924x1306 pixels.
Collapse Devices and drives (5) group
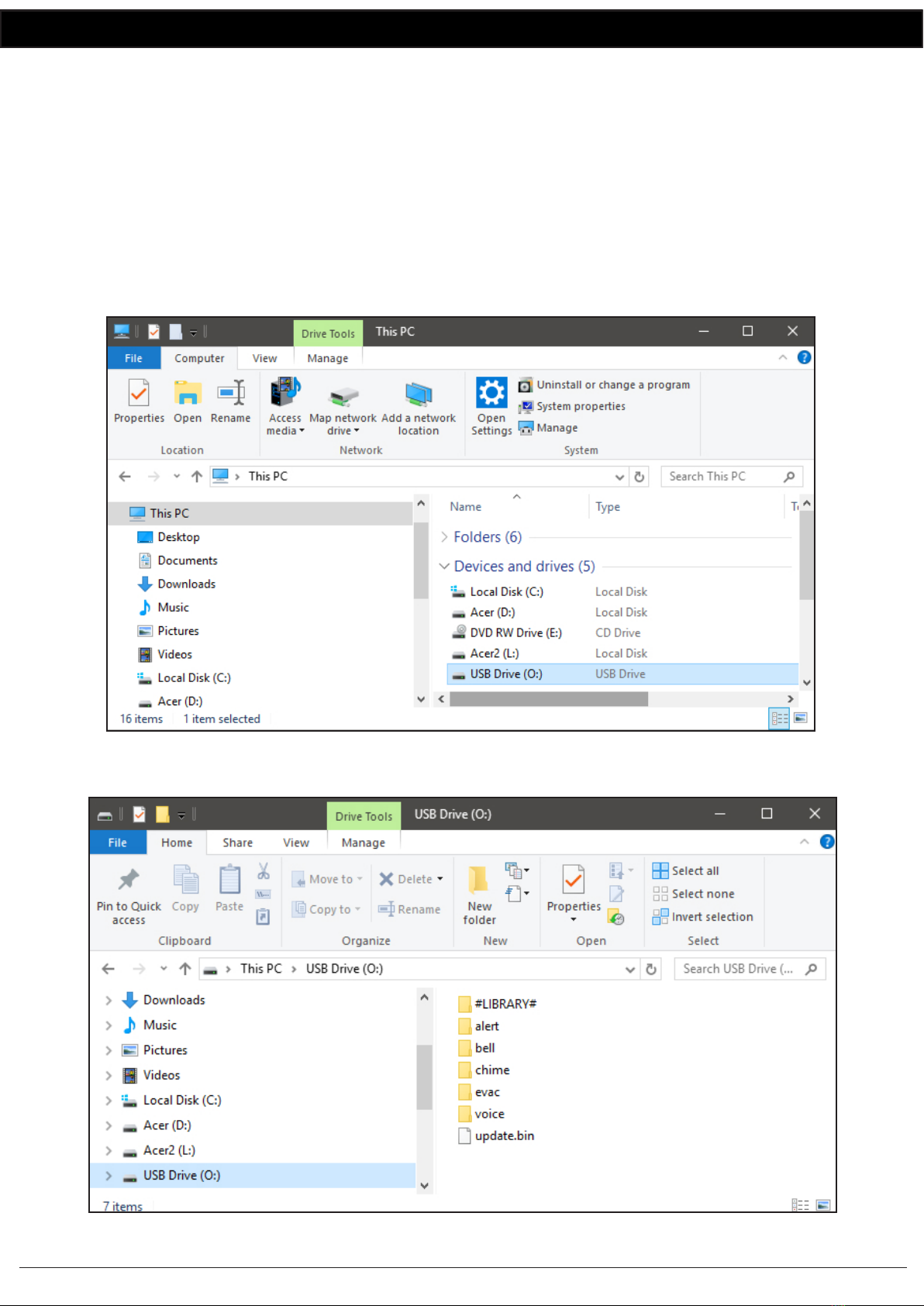click(444, 567)
